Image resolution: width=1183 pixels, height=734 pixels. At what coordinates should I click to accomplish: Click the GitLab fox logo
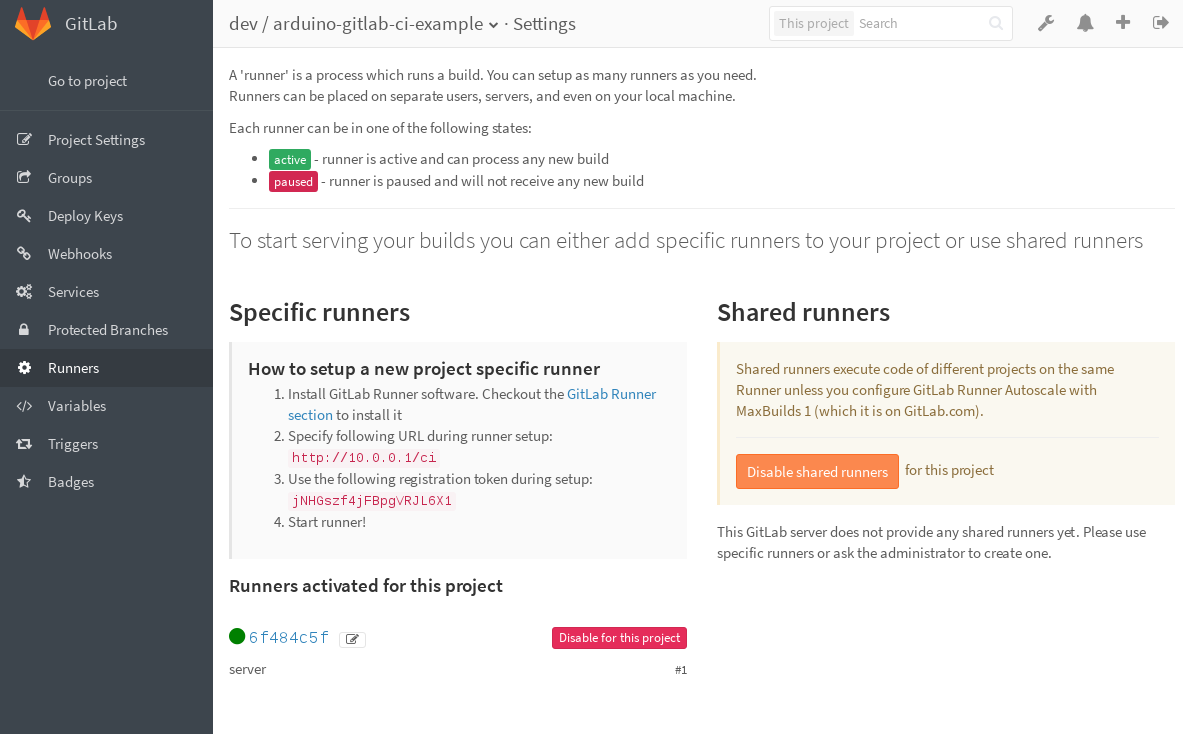33,23
